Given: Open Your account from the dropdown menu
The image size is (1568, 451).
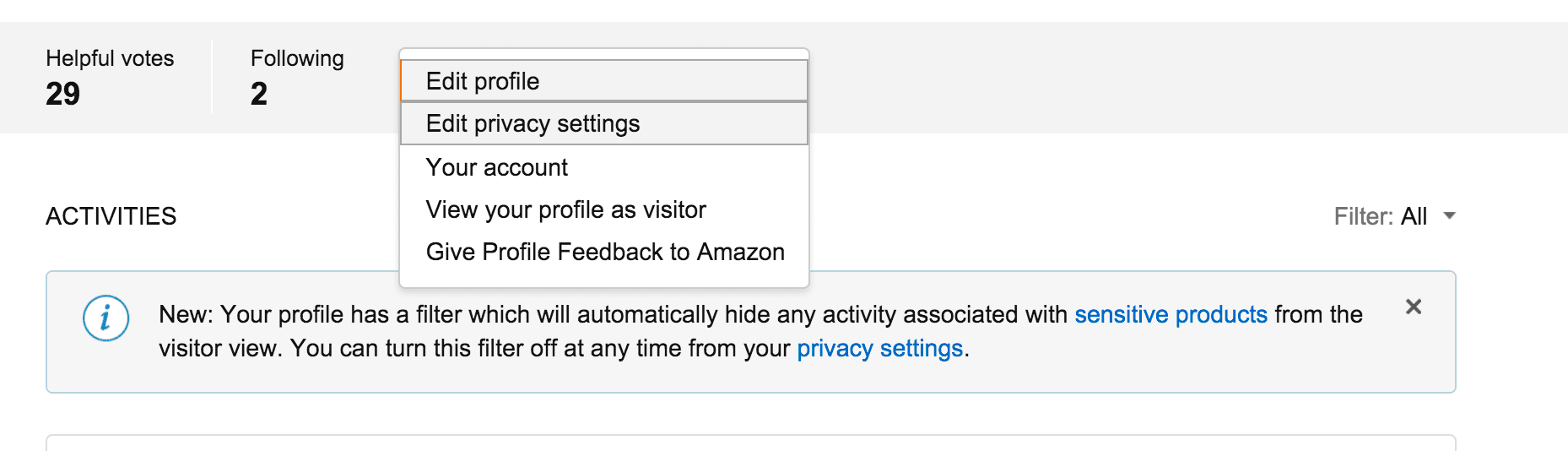Looking at the screenshot, I should (x=604, y=167).
